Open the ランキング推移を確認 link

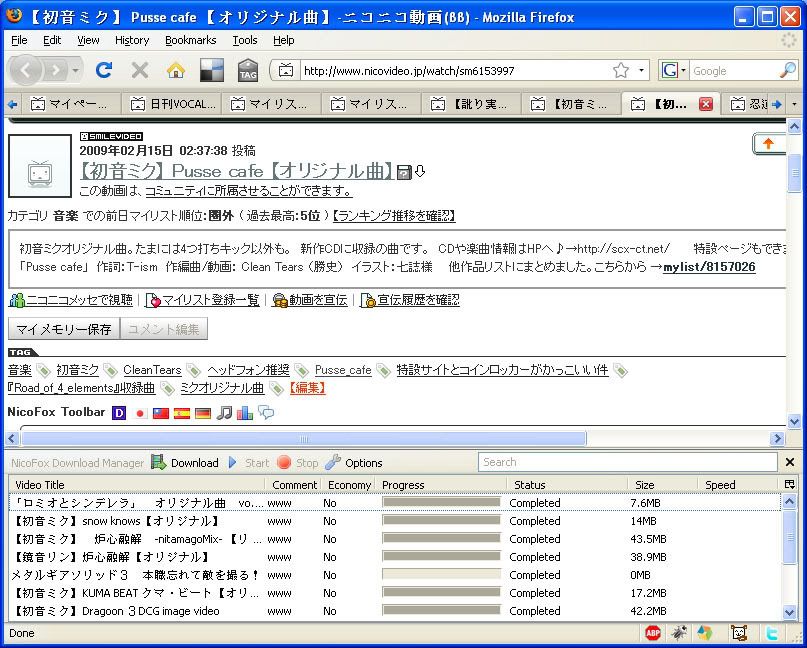395,216
